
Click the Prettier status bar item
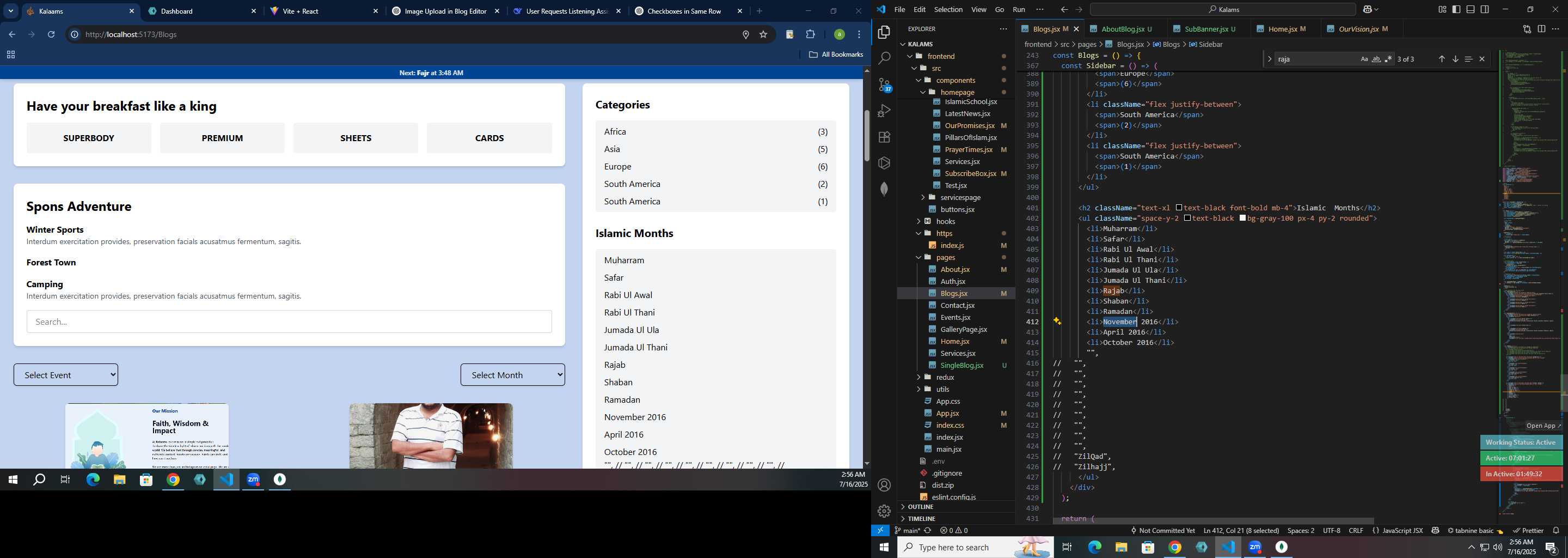click(x=1528, y=531)
